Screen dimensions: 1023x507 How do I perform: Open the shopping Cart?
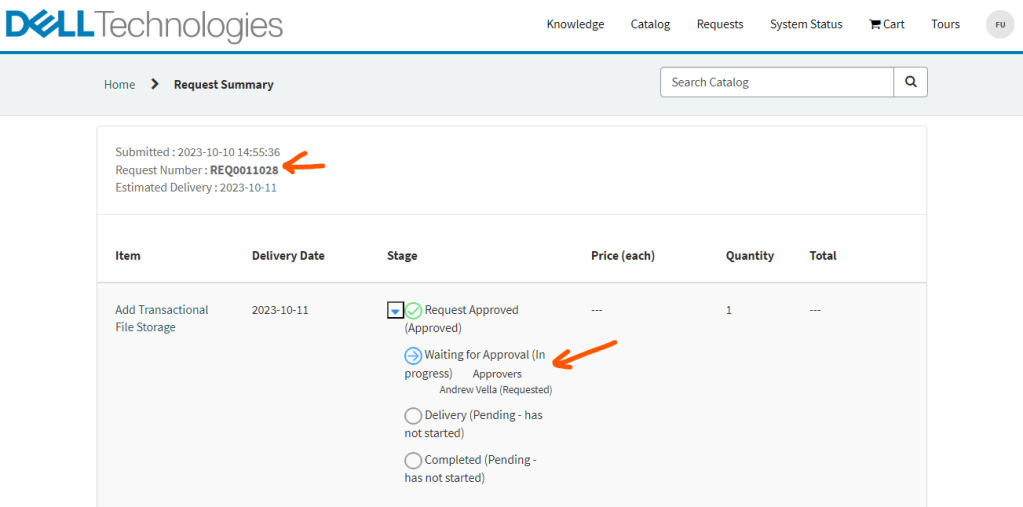(887, 24)
